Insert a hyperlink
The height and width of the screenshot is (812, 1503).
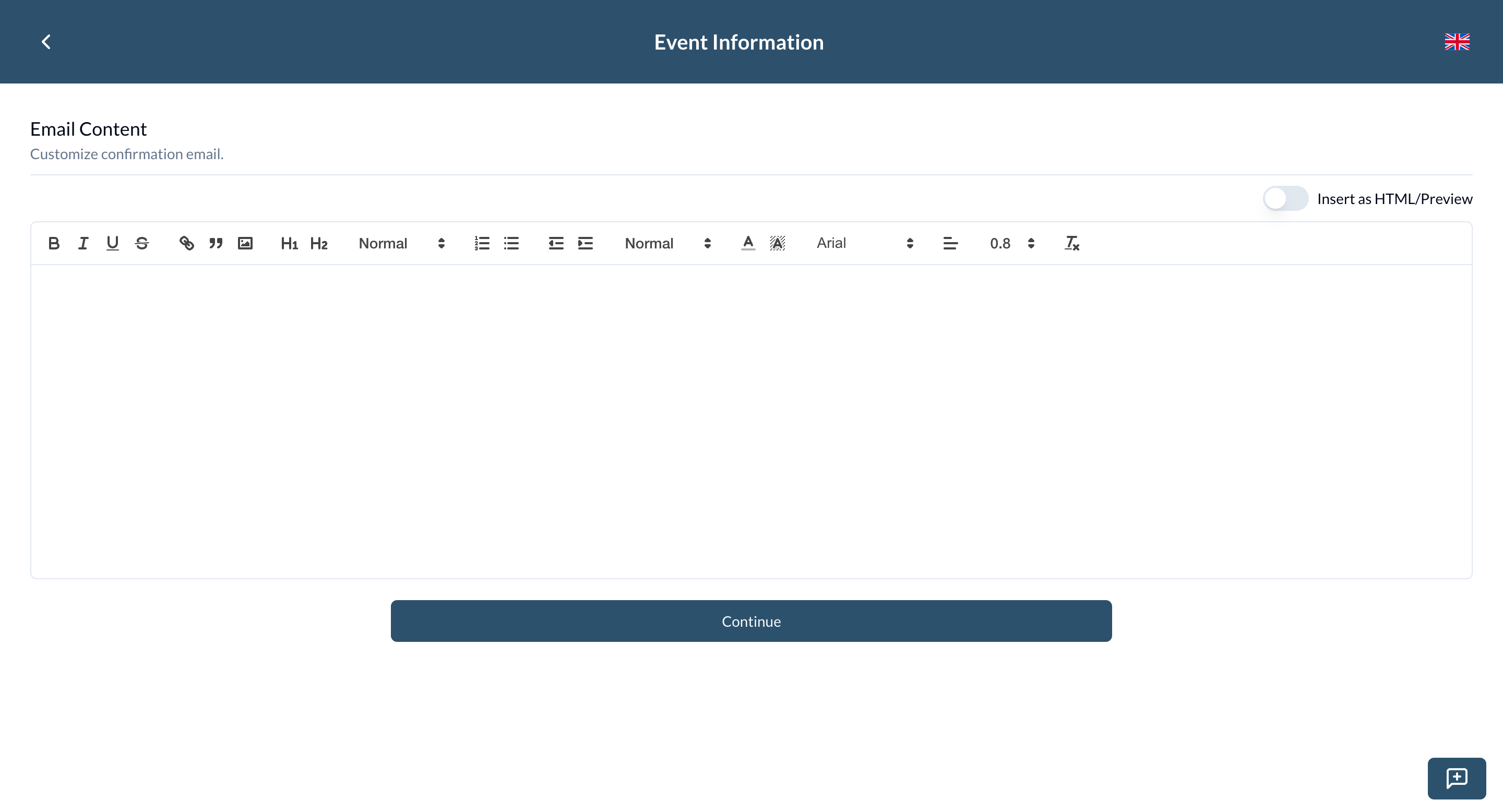[187, 243]
